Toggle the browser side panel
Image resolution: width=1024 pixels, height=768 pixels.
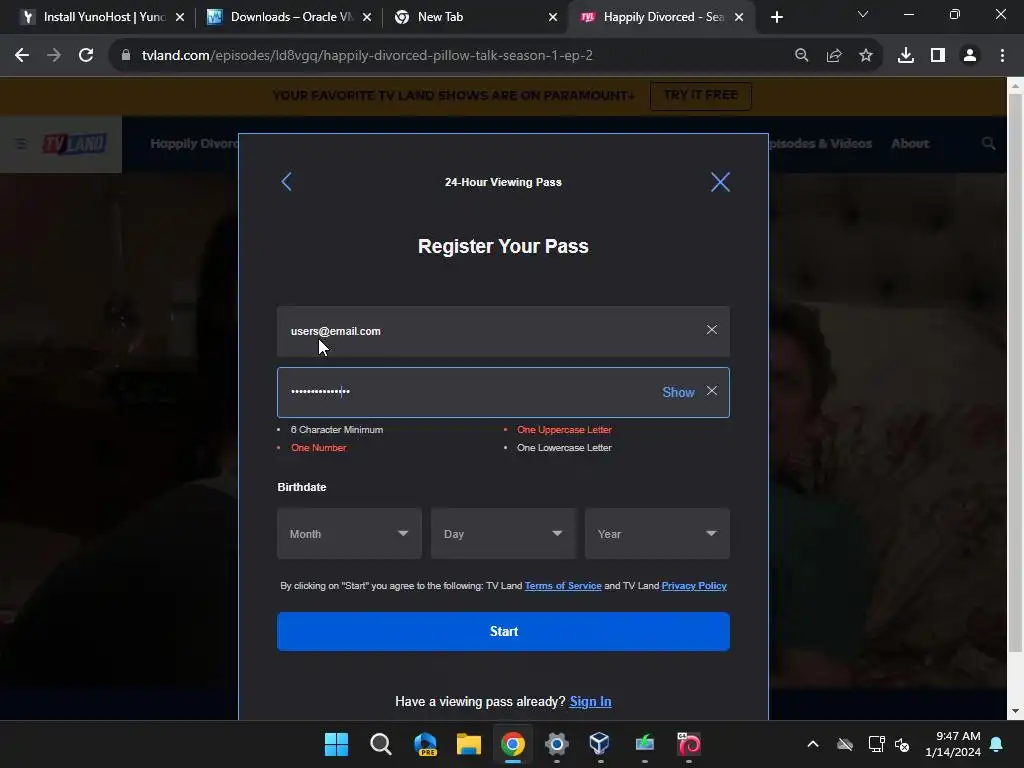pos(938,56)
